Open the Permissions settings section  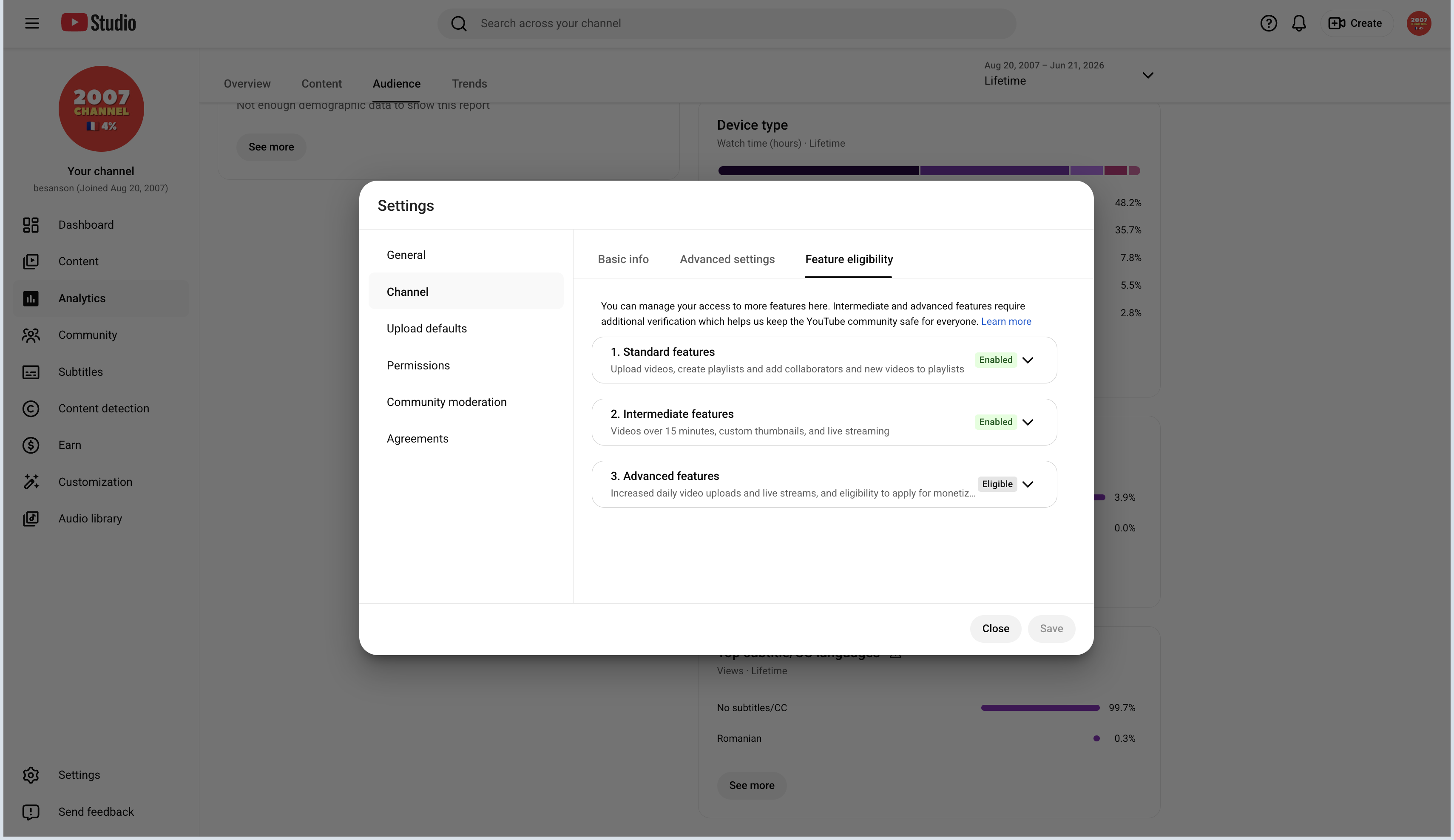pos(466,365)
